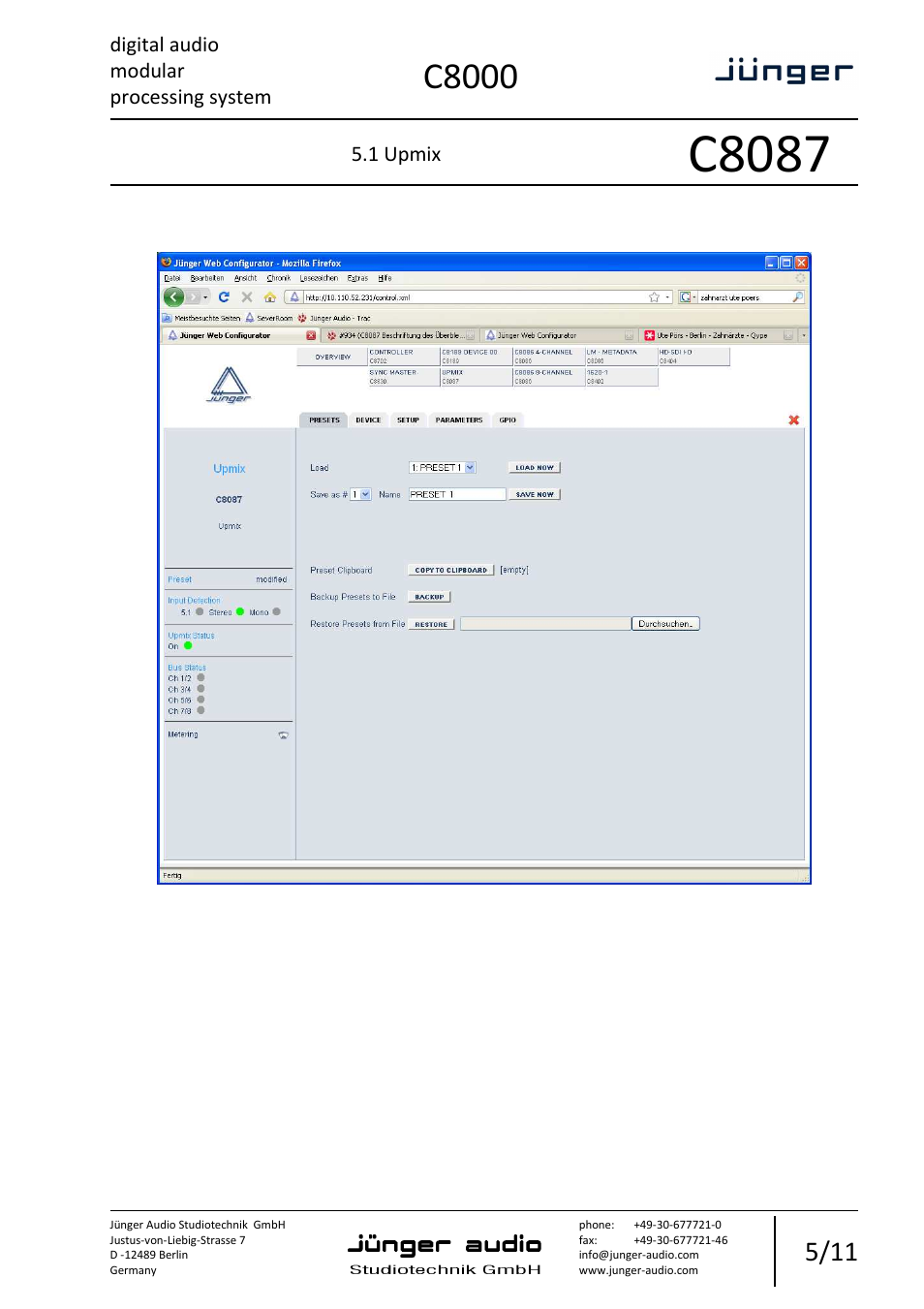The width and height of the screenshot is (924, 1309).
Task: Click the browser search input field
Action: (744, 297)
